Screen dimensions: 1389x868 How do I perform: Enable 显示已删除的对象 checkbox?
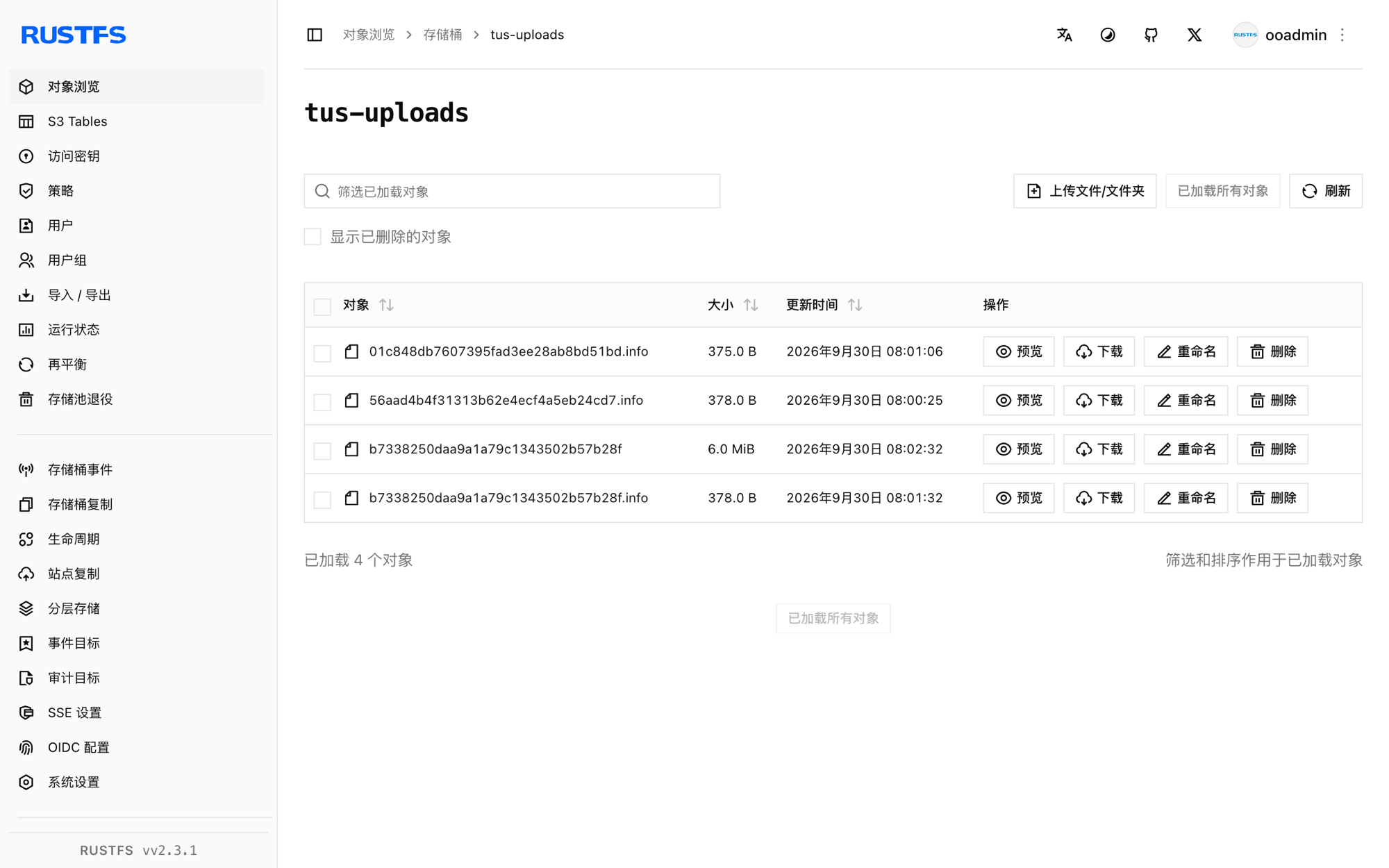coord(313,237)
